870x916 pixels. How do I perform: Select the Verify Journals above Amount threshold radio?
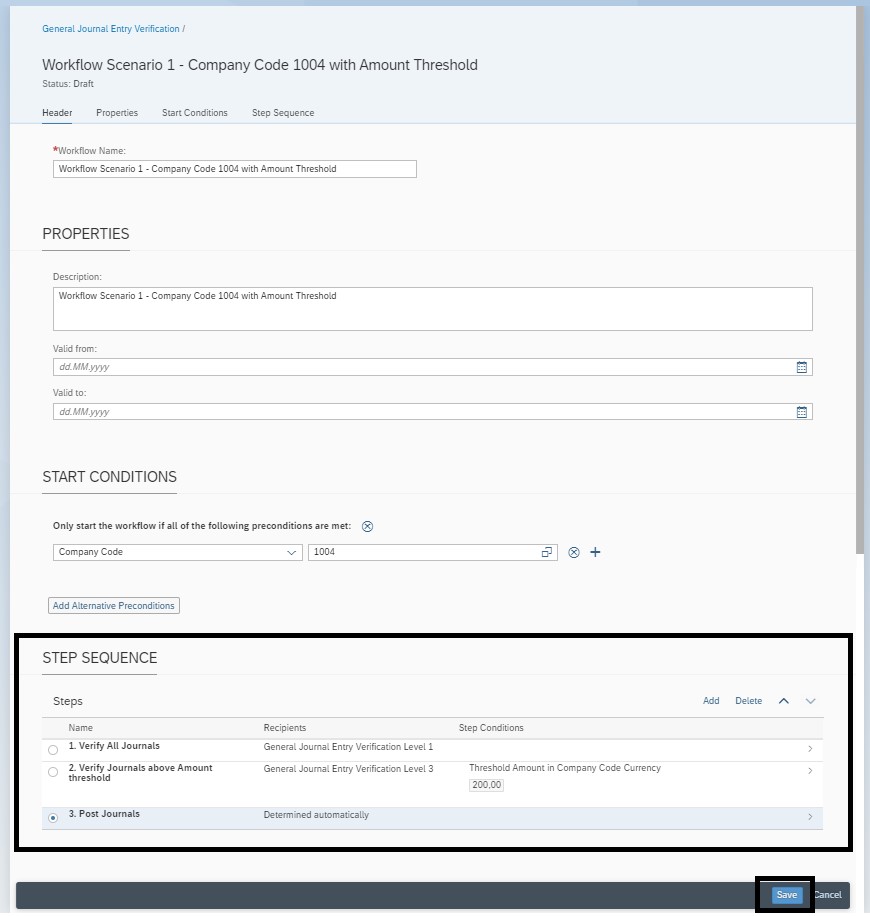[x=53, y=772]
